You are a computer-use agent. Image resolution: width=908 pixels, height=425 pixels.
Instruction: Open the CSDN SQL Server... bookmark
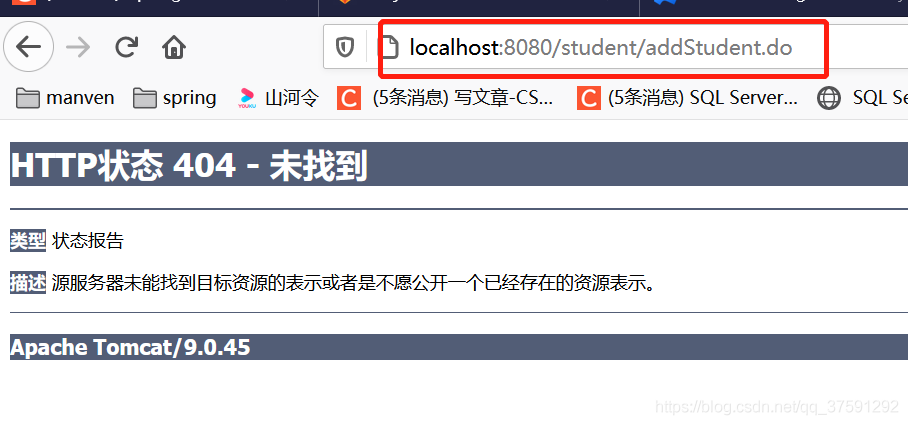[688, 98]
